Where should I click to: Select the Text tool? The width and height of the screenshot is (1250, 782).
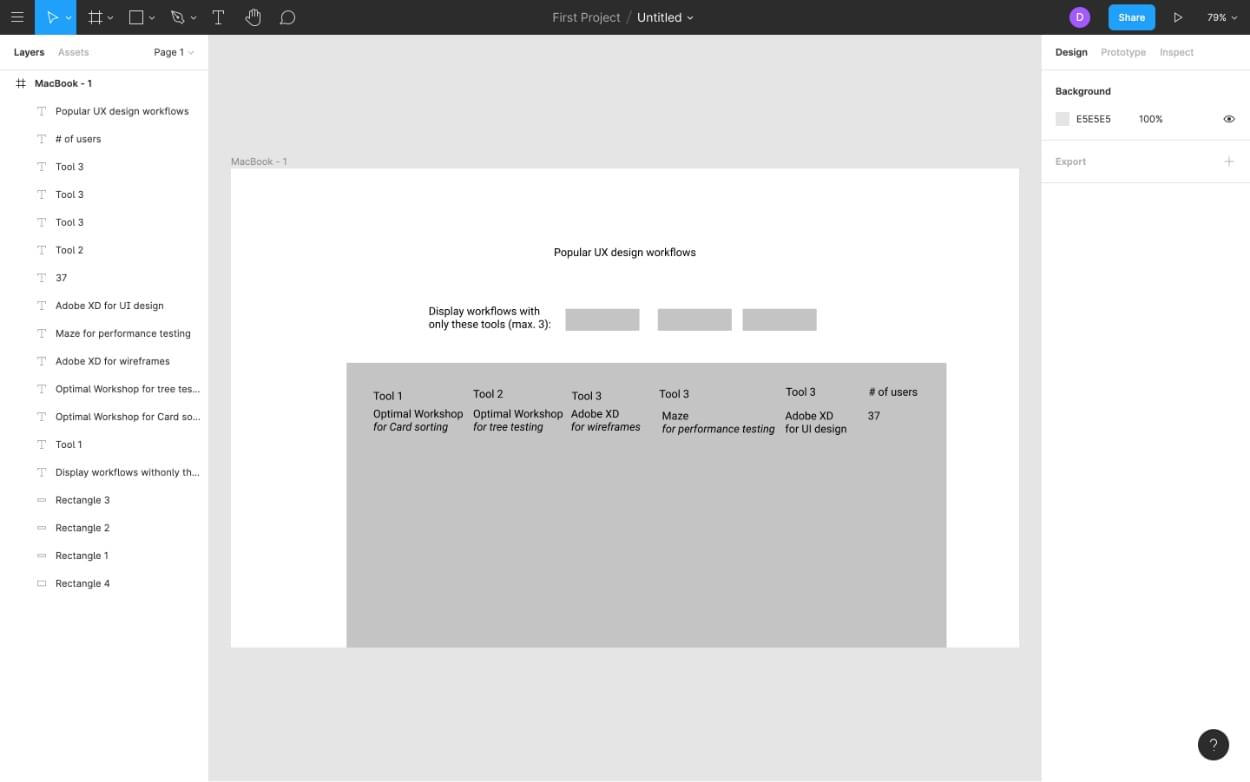coord(218,17)
